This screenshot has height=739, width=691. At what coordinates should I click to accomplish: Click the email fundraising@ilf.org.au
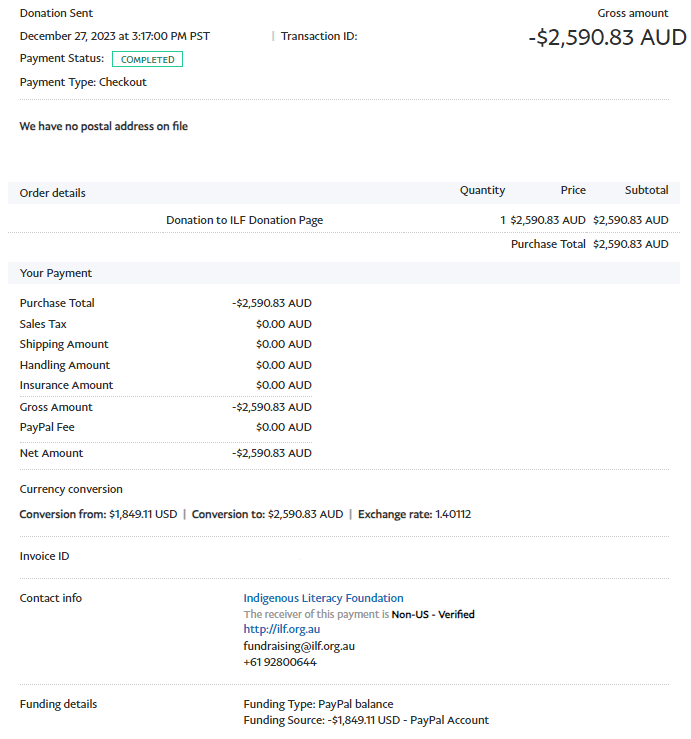point(299,646)
